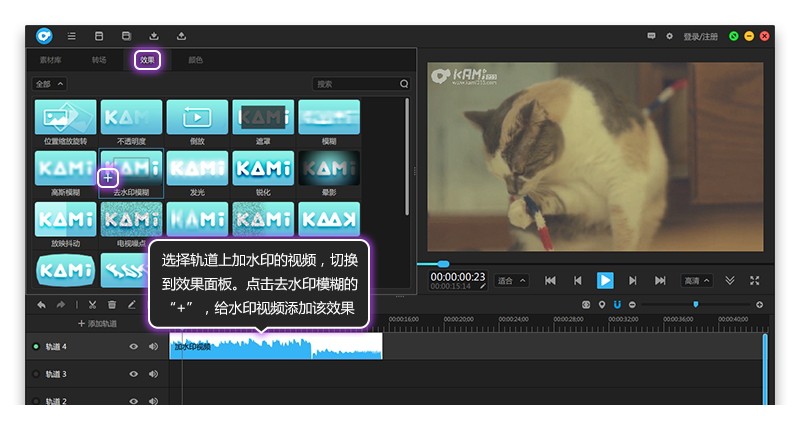Click the export (upload arrow) icon
The width and height of the screenshot is (800, 421).
[x=181, y=36]
